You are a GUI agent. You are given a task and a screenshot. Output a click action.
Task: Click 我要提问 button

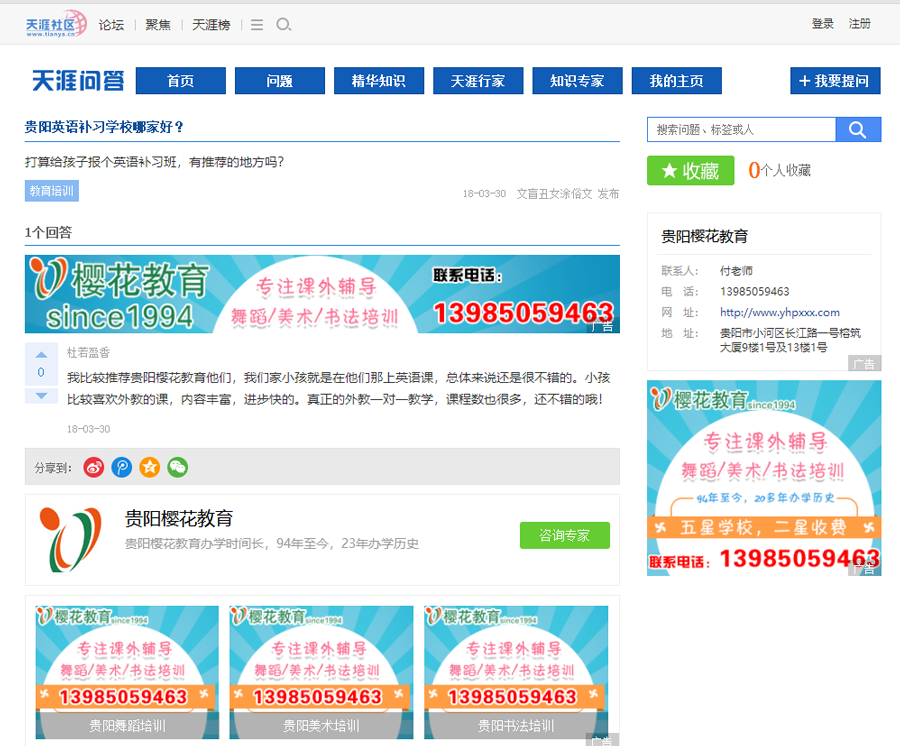pyautogui.click(x=835, y=81)
